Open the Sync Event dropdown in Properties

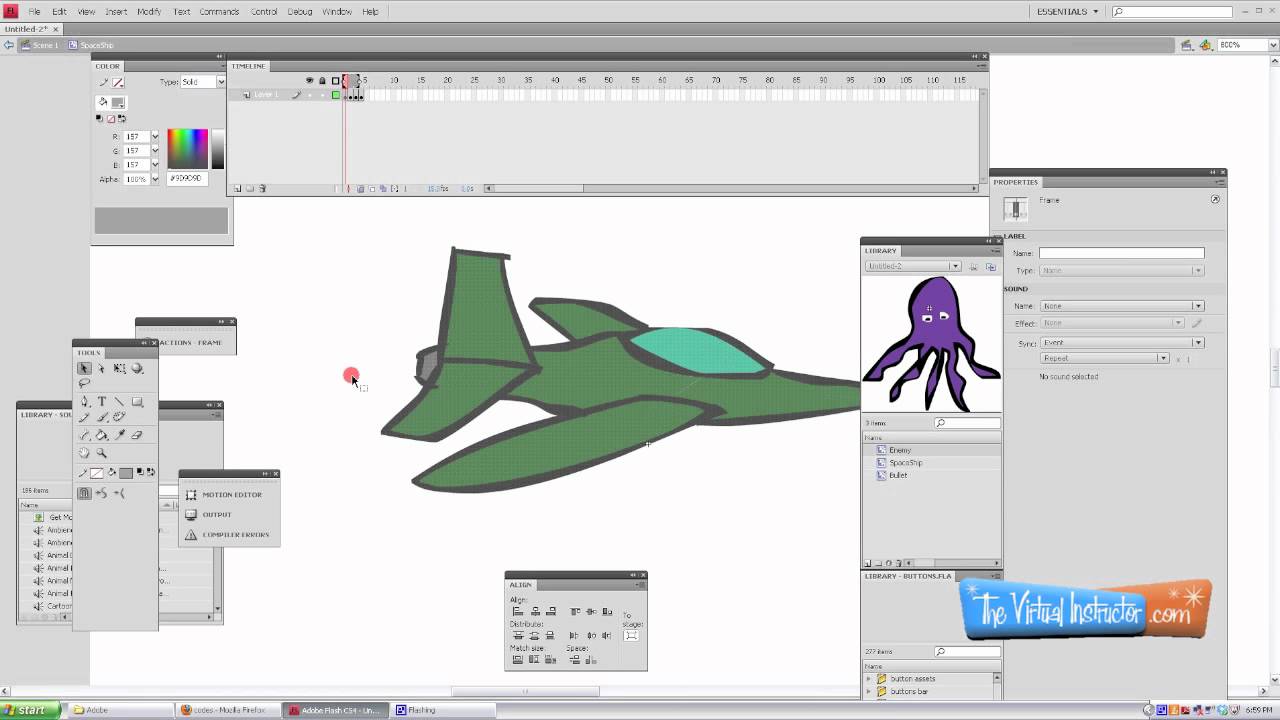[1196, 341]
